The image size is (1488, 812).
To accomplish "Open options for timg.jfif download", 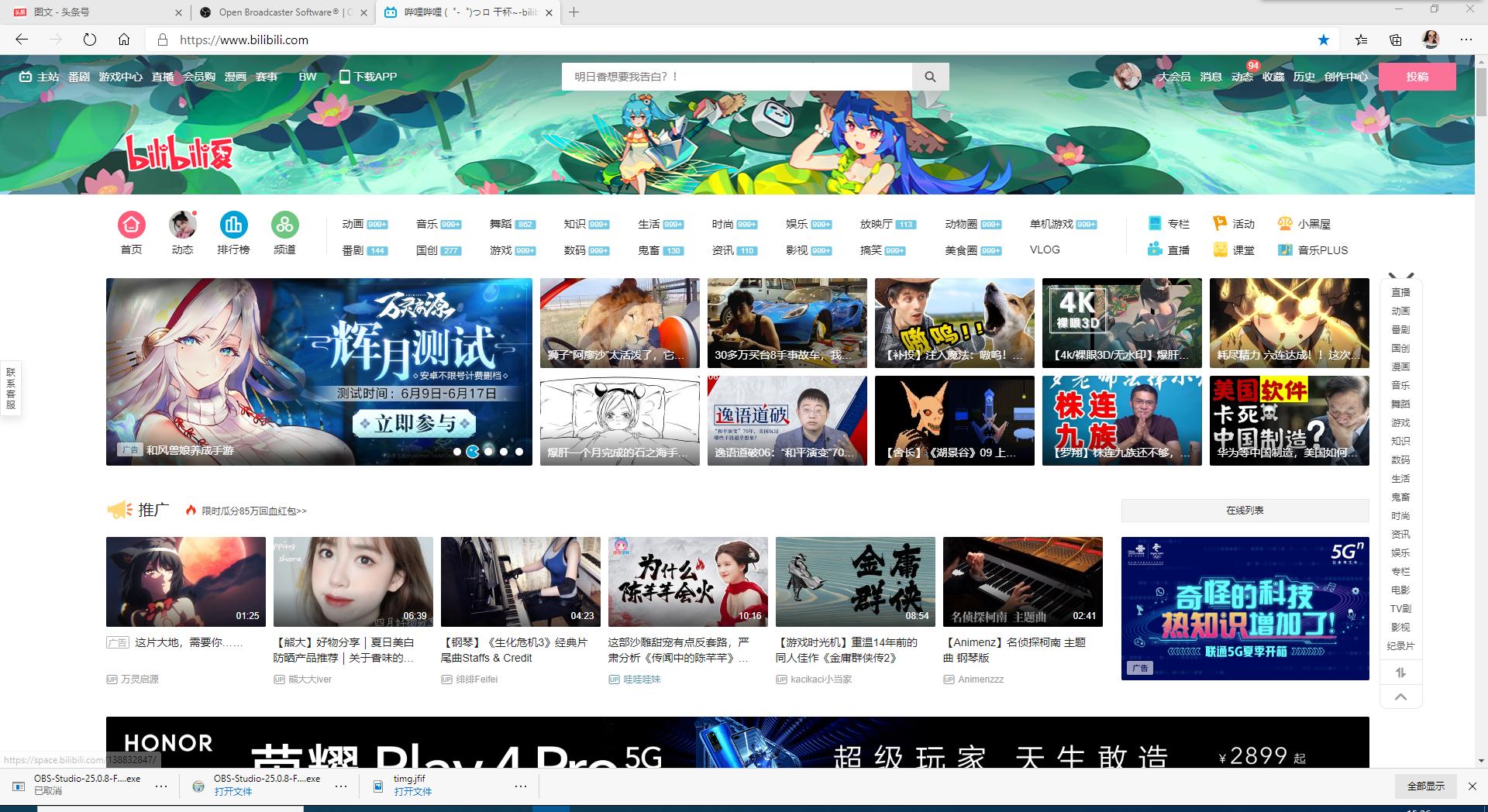I will click(x=521, y=786).
